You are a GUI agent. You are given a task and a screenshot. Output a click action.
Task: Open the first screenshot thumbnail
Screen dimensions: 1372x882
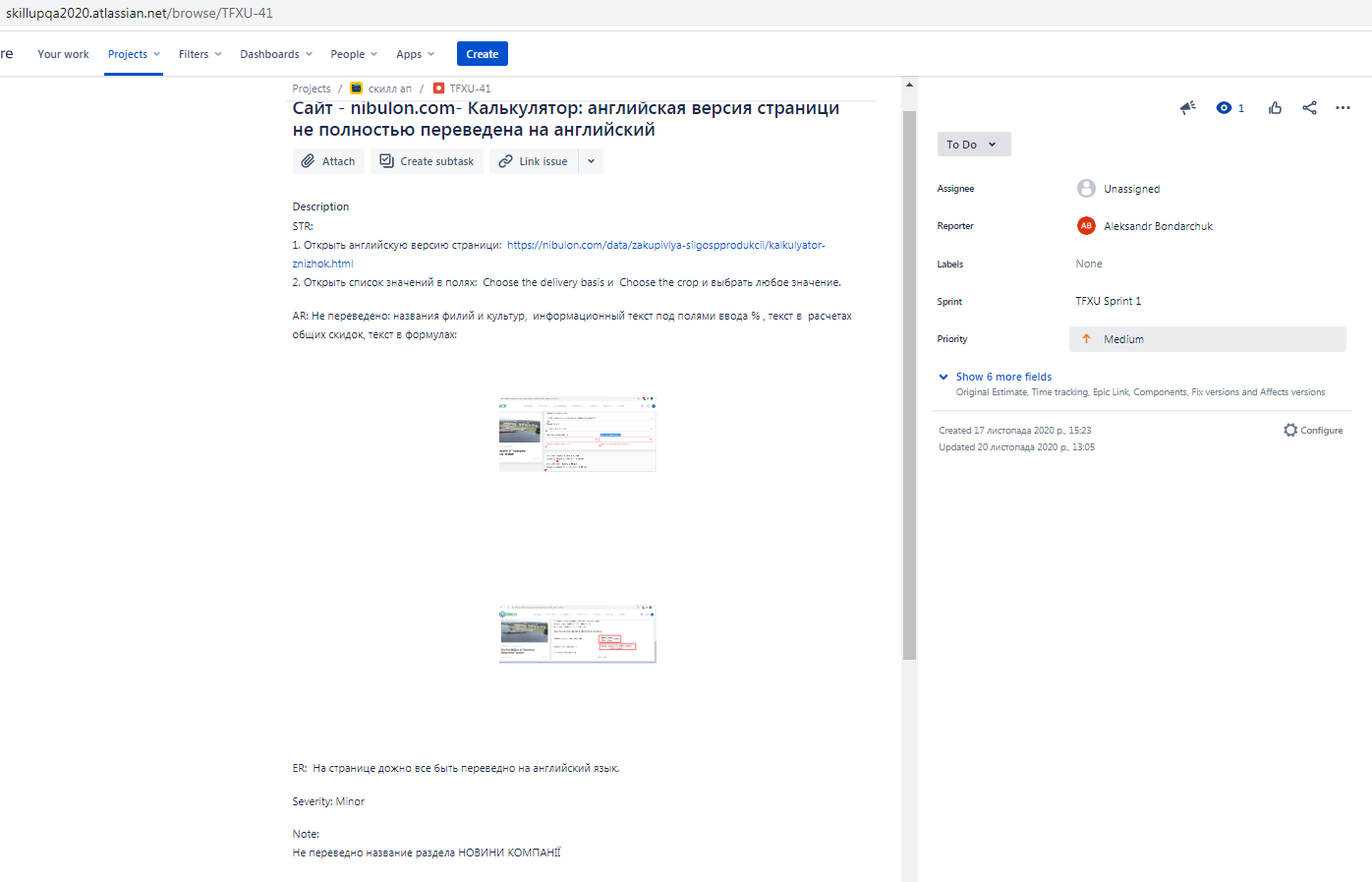pos(577,434)
